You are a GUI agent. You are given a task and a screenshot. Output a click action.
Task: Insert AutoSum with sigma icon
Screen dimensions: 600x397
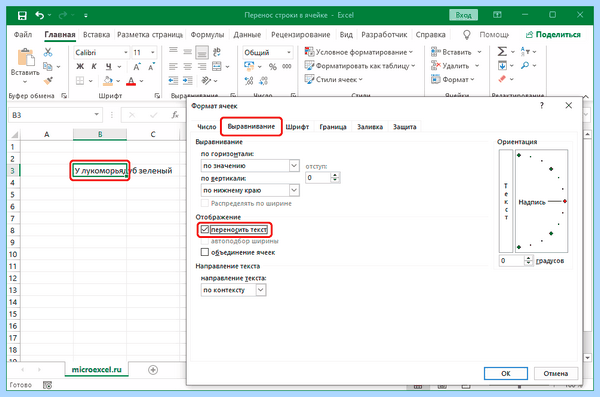click(502, 52)
